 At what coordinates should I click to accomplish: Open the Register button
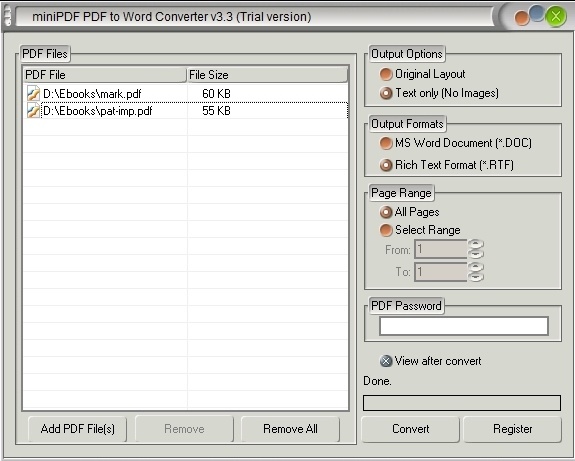coord(512,429)
